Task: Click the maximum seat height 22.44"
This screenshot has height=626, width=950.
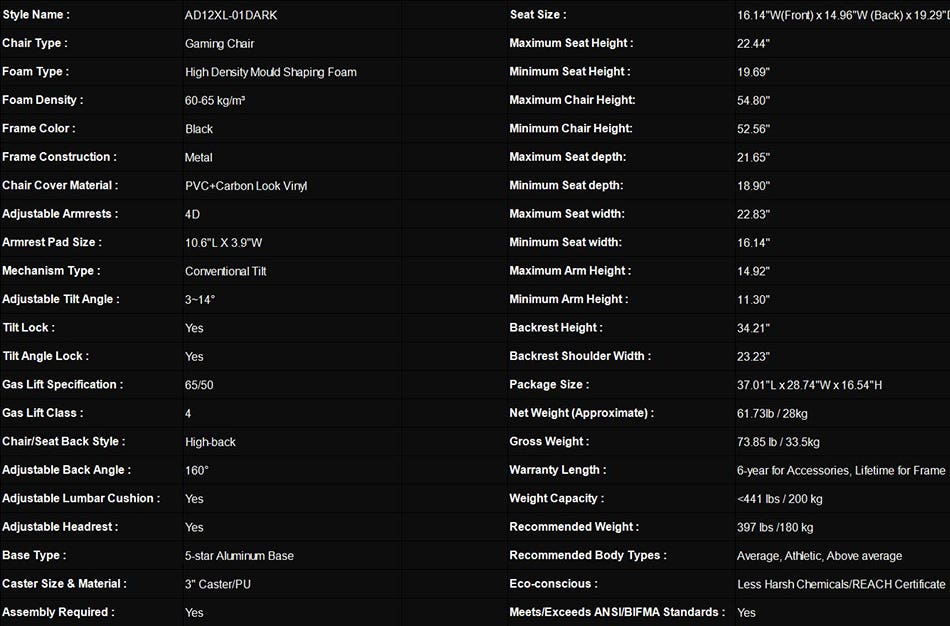Action: (x=753, y=44)
